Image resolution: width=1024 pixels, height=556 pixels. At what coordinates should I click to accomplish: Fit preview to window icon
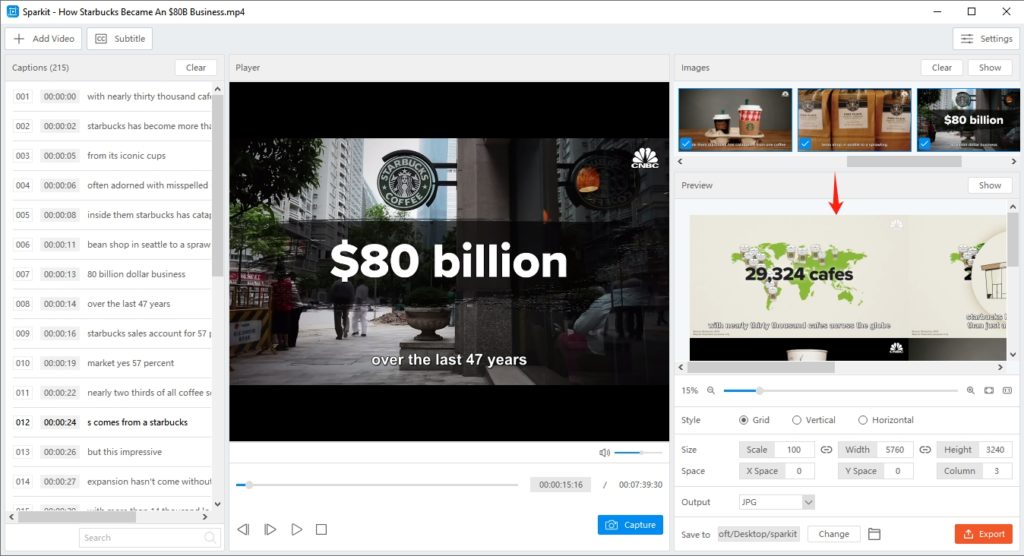click(989, 390)
